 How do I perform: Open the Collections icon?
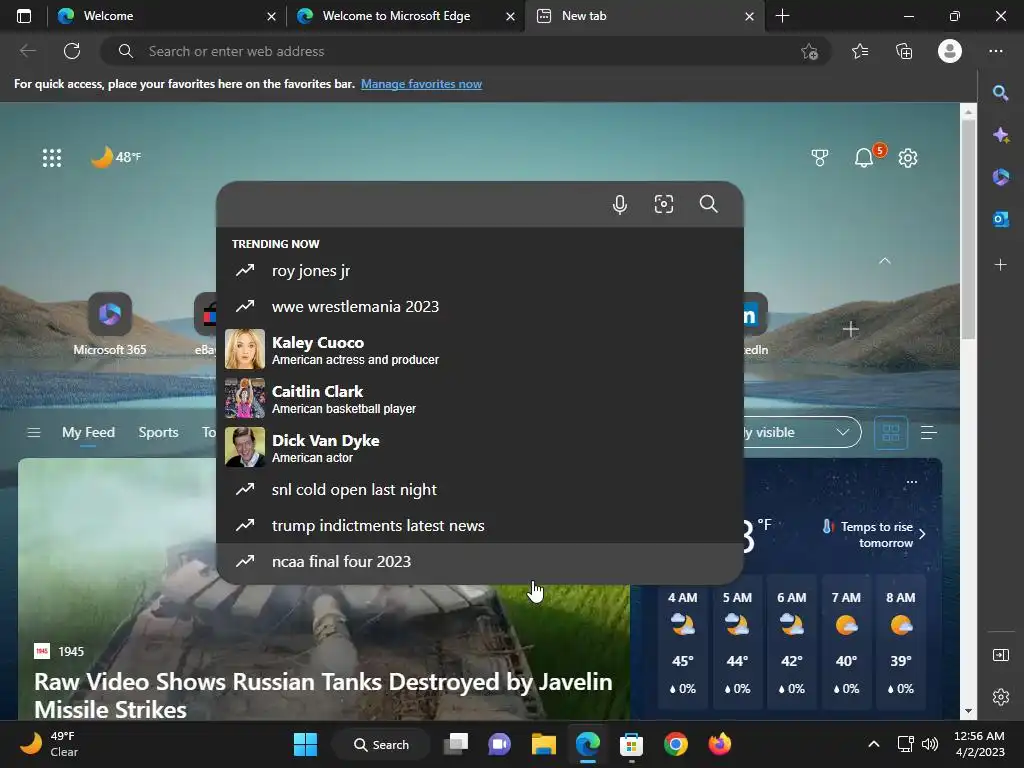tap(904, 51)
